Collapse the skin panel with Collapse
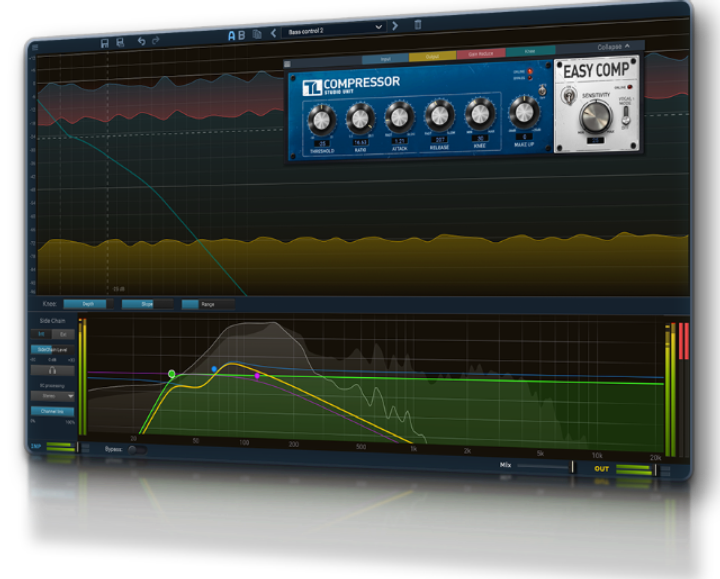720x579 pixels. coord(613,47)
